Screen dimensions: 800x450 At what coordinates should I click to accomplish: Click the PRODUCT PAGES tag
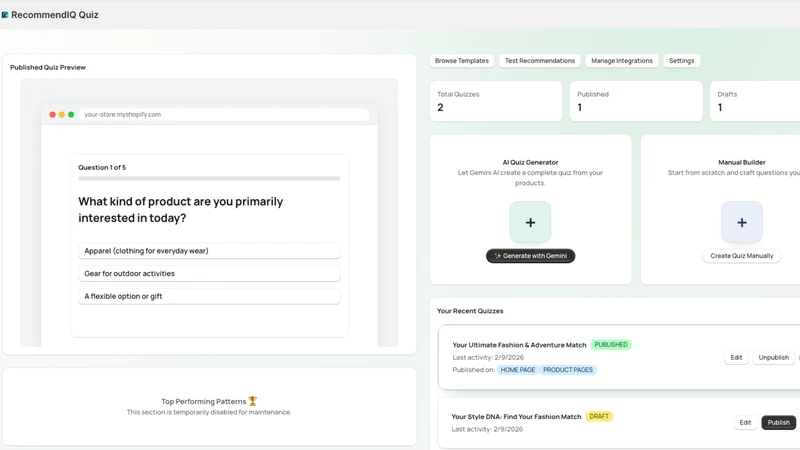[x=568, y=370]
